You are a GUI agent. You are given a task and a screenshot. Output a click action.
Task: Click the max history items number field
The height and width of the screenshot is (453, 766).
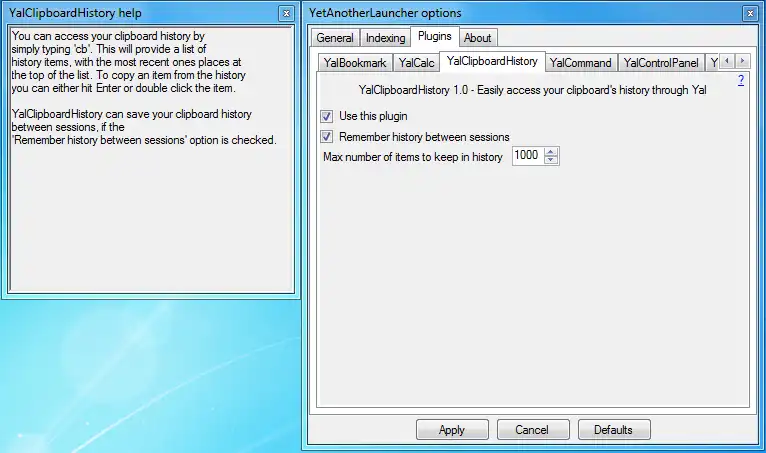point(528,155)
